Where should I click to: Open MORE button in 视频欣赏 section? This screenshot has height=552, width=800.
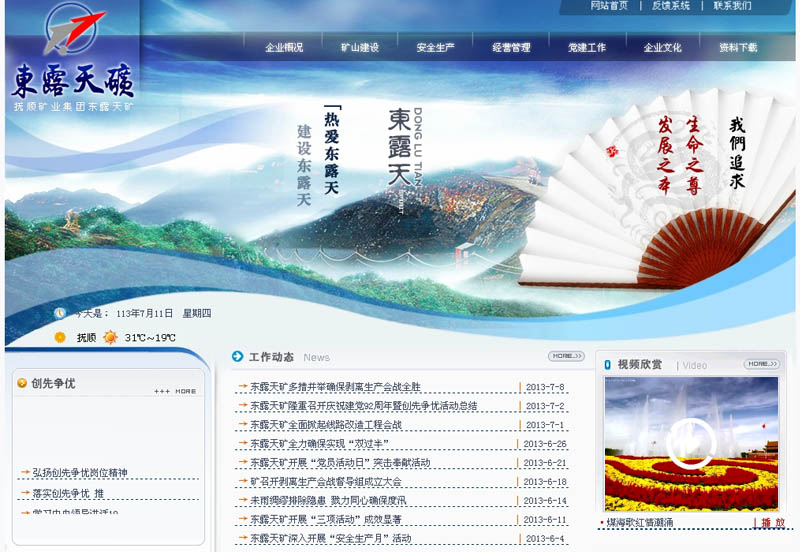(x=761, y=364)
